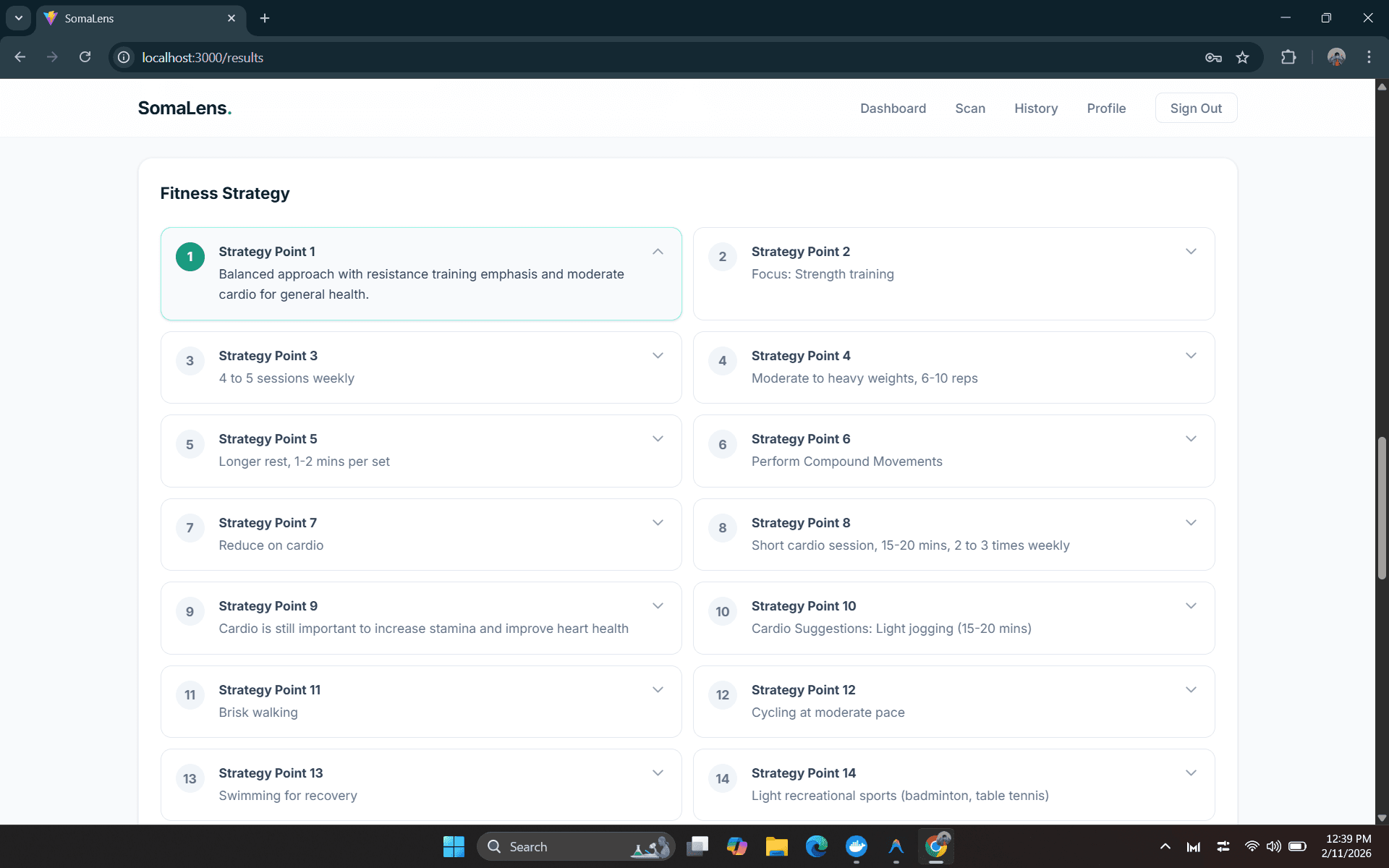View site information icon in address bar
The height and width of the screenshot is (868, 1389).
pos(124,57)
